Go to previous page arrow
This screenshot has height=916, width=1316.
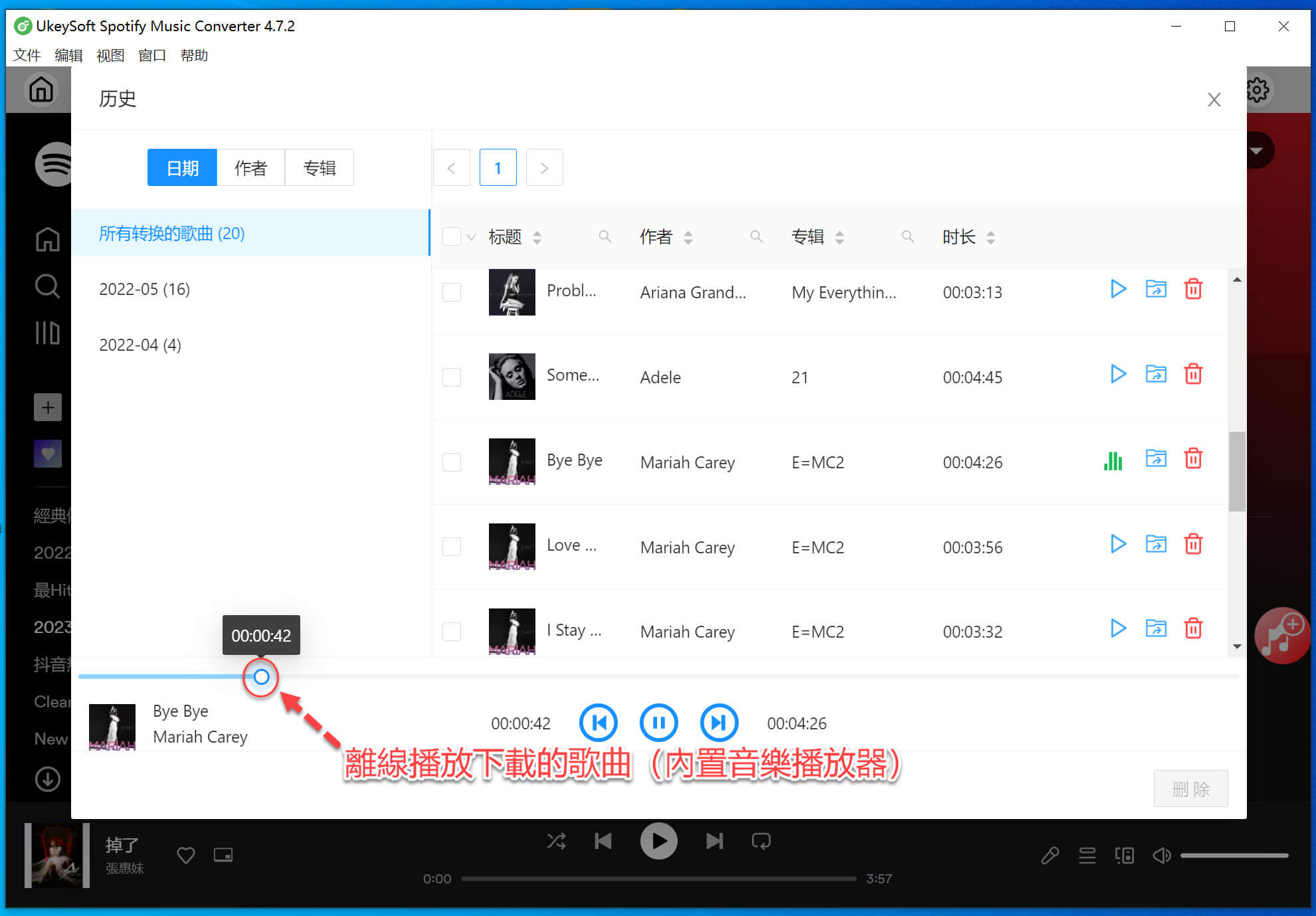(452, 167)
